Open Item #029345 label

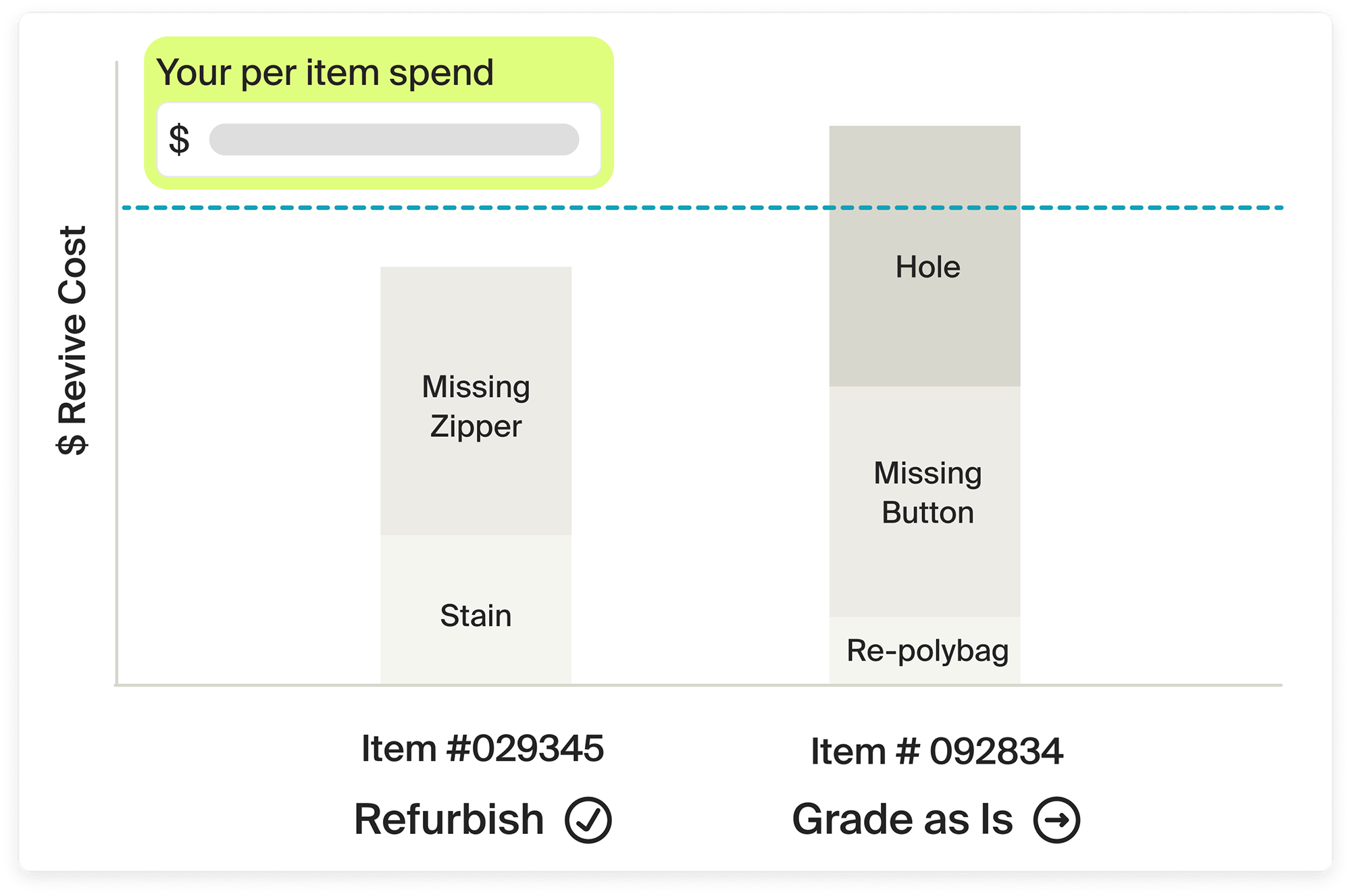point(482,748)
